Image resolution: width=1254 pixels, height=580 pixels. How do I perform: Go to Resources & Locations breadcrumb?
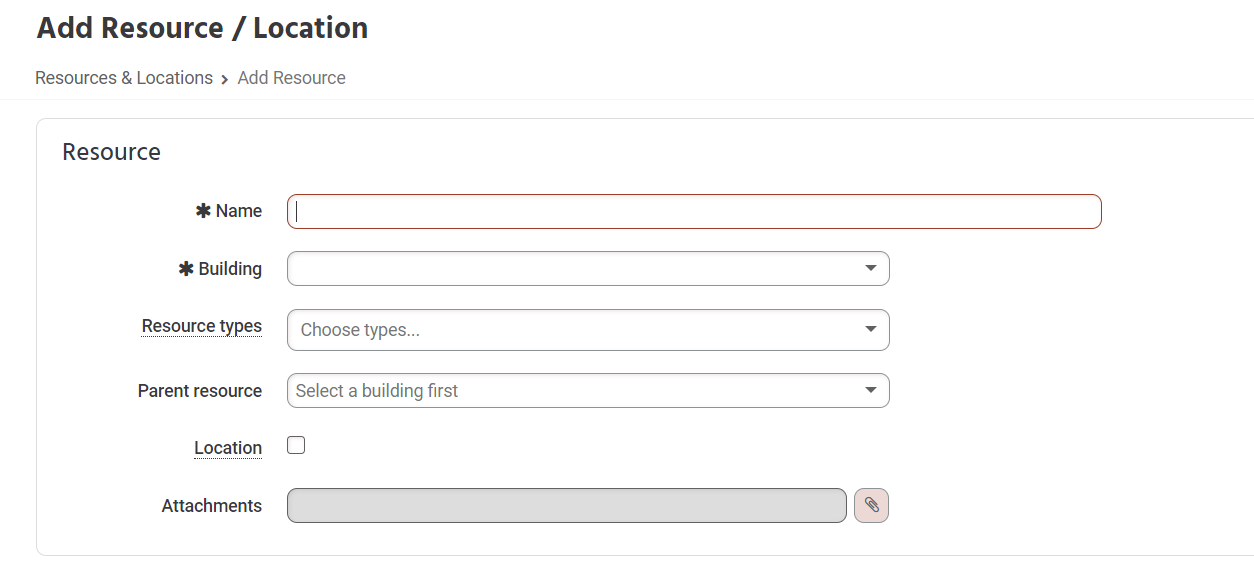(124, 78)
